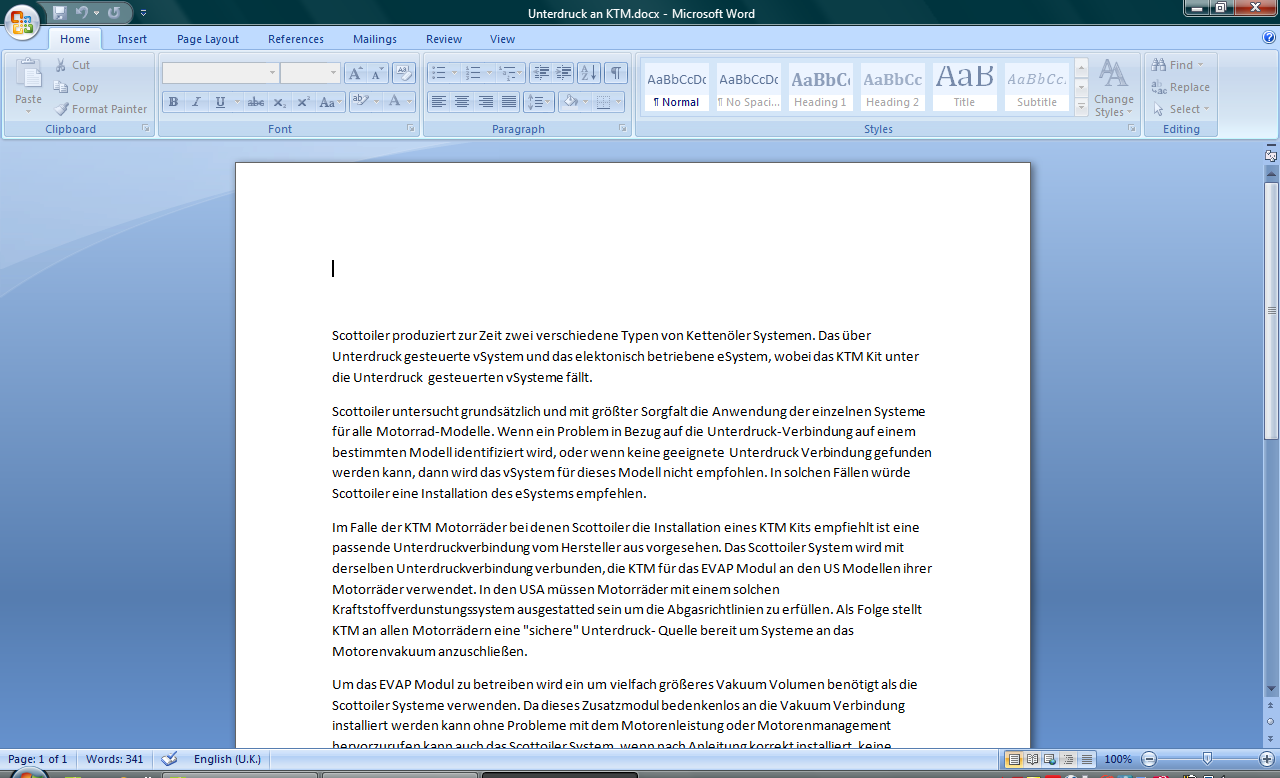Open the Review tab
The width and height of the screenshot is (1280, 778).
(x=443, y=39)
